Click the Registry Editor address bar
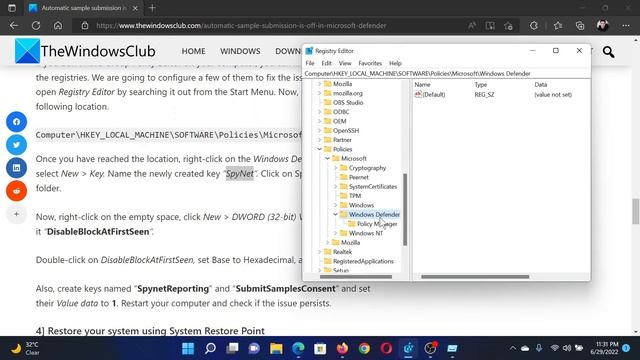Screen dimensions: 640x360 click(x=447, y=73)
